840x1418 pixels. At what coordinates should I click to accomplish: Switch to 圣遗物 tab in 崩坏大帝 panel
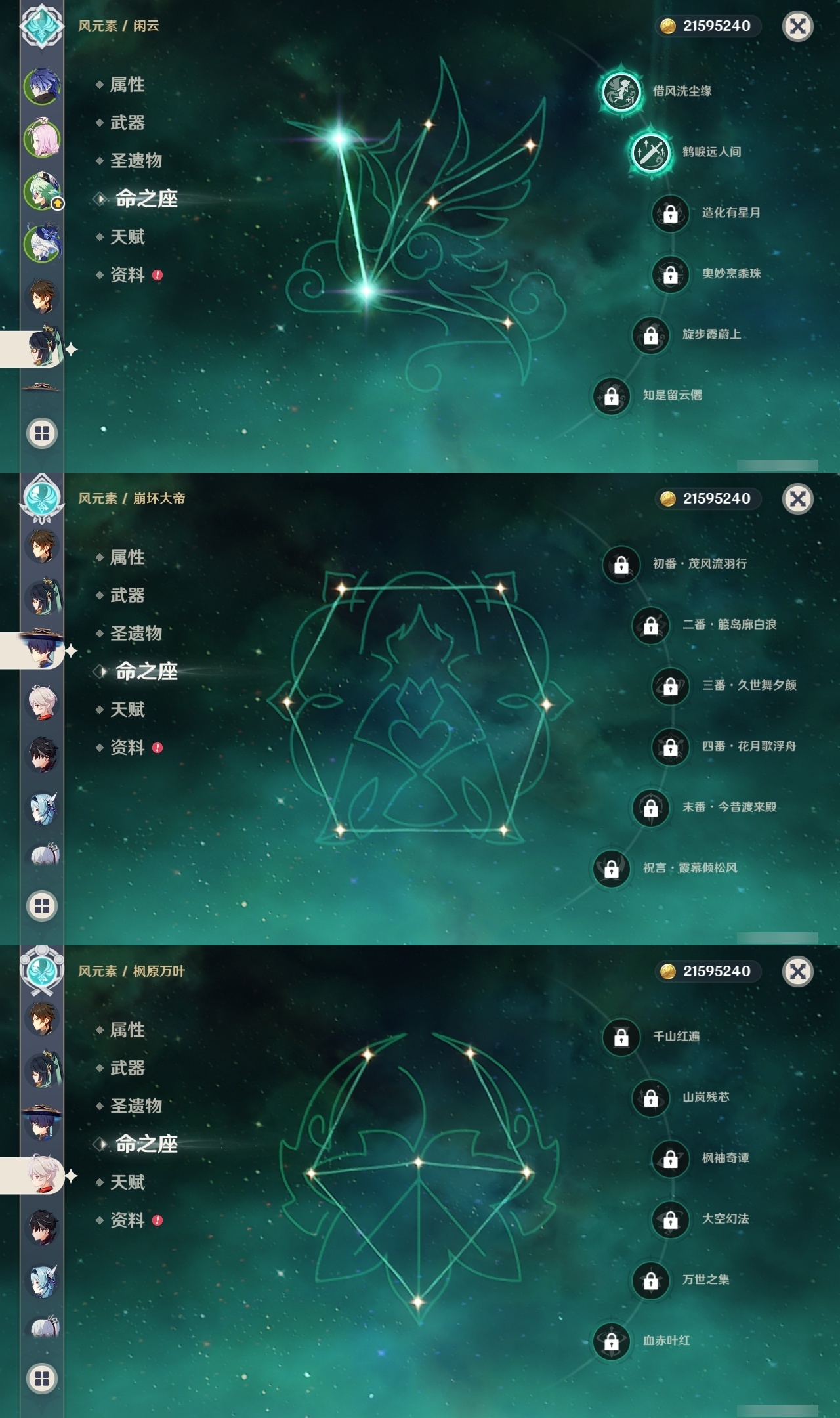[x=136, y=634]
